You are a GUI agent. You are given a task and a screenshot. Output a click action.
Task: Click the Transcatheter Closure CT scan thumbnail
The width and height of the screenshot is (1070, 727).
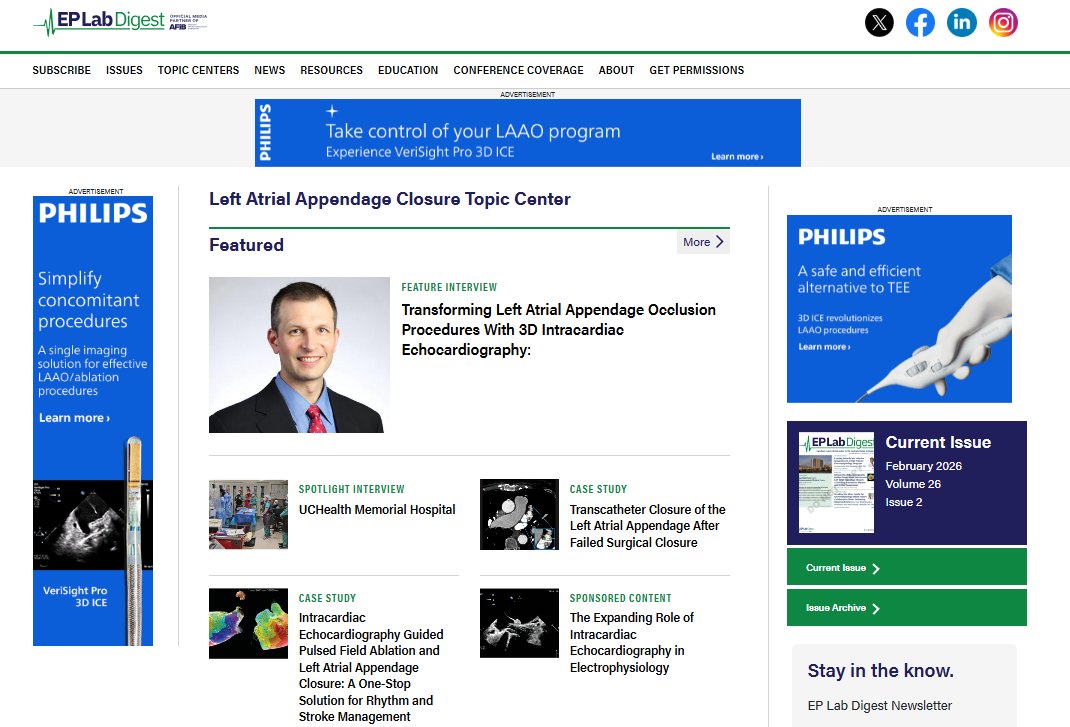pos(519,515)
